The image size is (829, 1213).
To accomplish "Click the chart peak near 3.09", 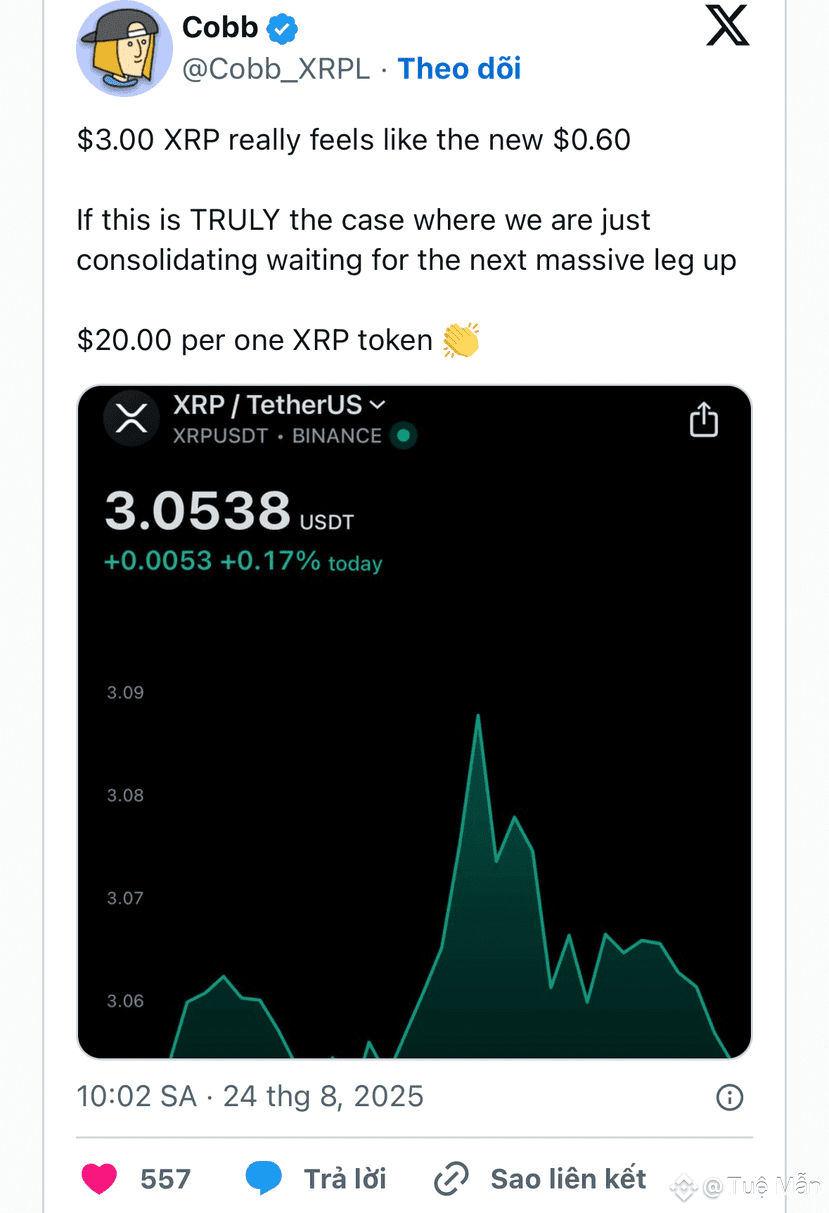I will [478, 716].
